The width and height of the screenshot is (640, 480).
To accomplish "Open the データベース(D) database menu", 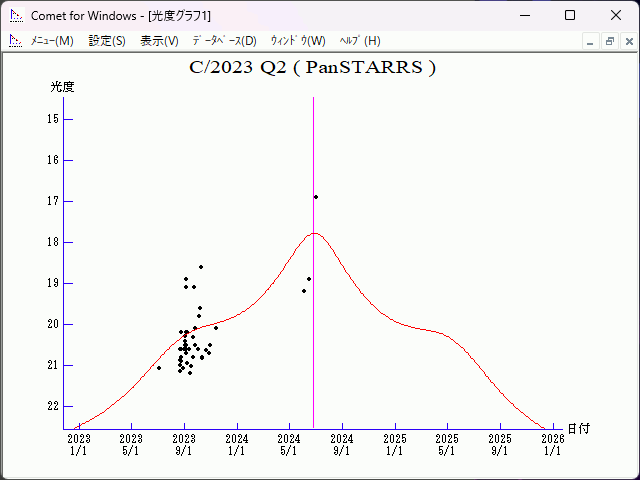I will [x=224, y=41].
